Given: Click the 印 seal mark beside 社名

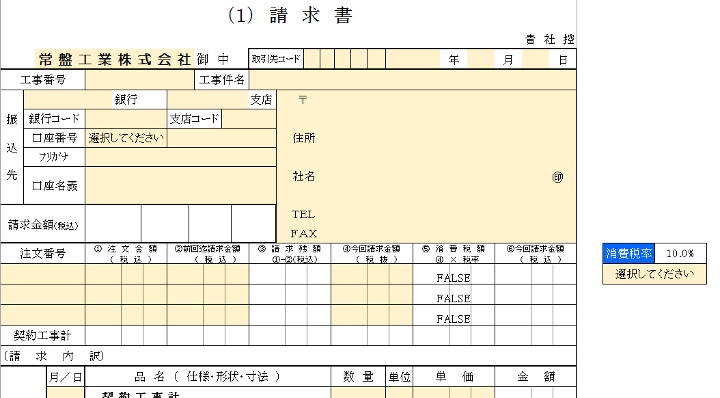Looking at the screenshot, I should click(557, 177).
